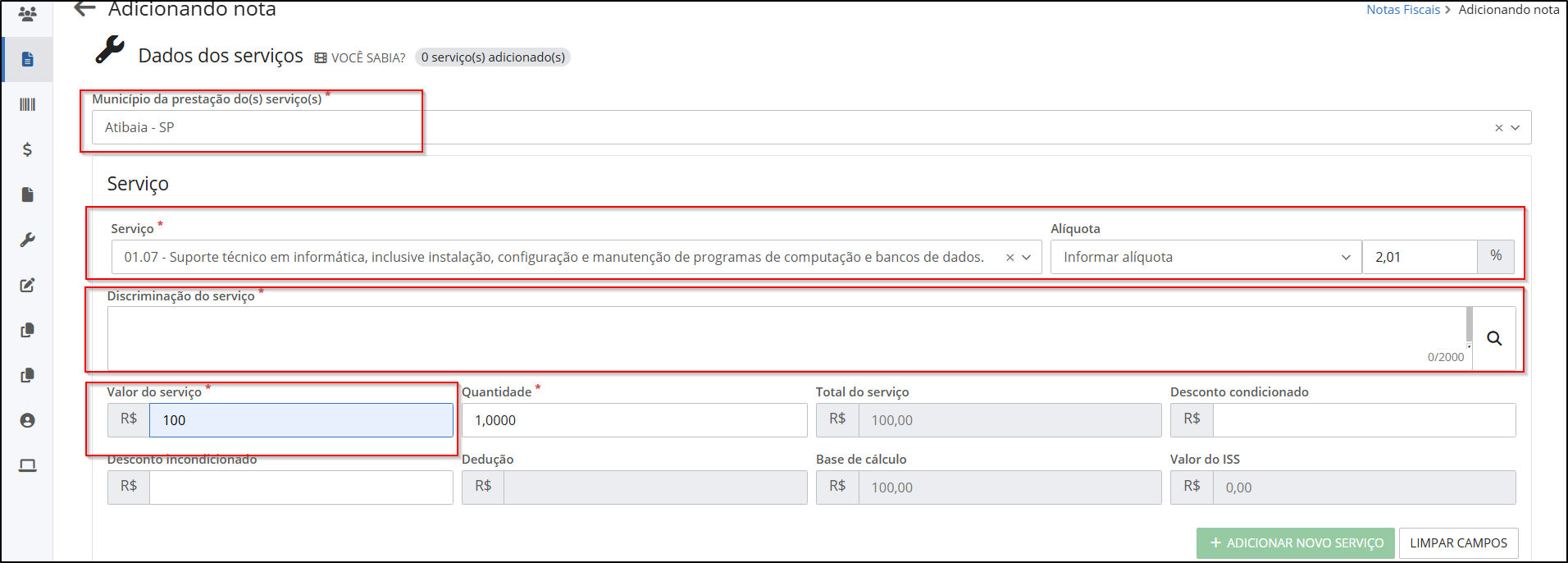The height and width of the screenshot is (563, 1568).
Task: Click the magnifier search in Discriminação do serviço
Action: pyautogui.click(x=1494, y=338)
